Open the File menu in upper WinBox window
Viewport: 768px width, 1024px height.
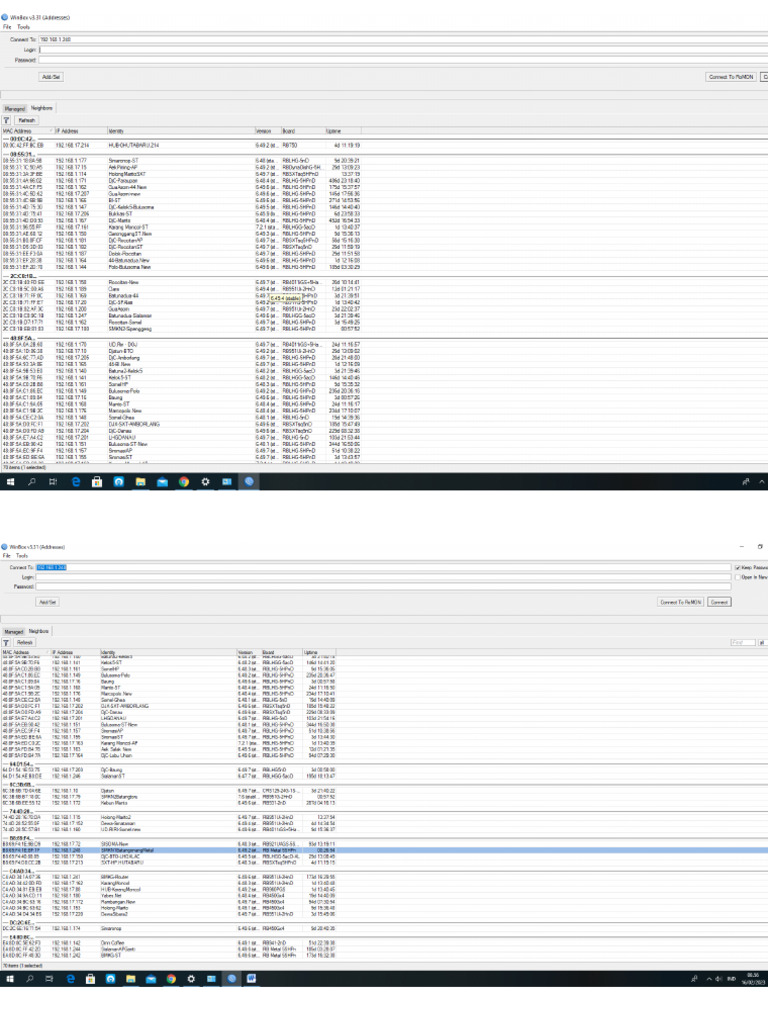(7, 27)
